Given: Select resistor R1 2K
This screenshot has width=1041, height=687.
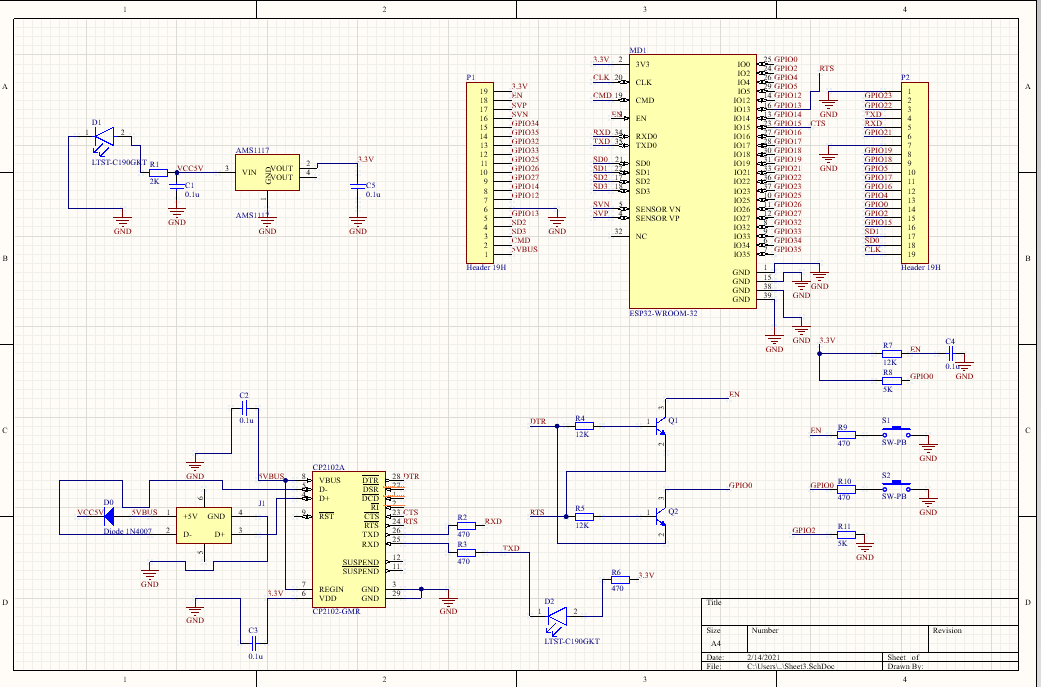Looking at the screenshot, I should tap(158, 173).
